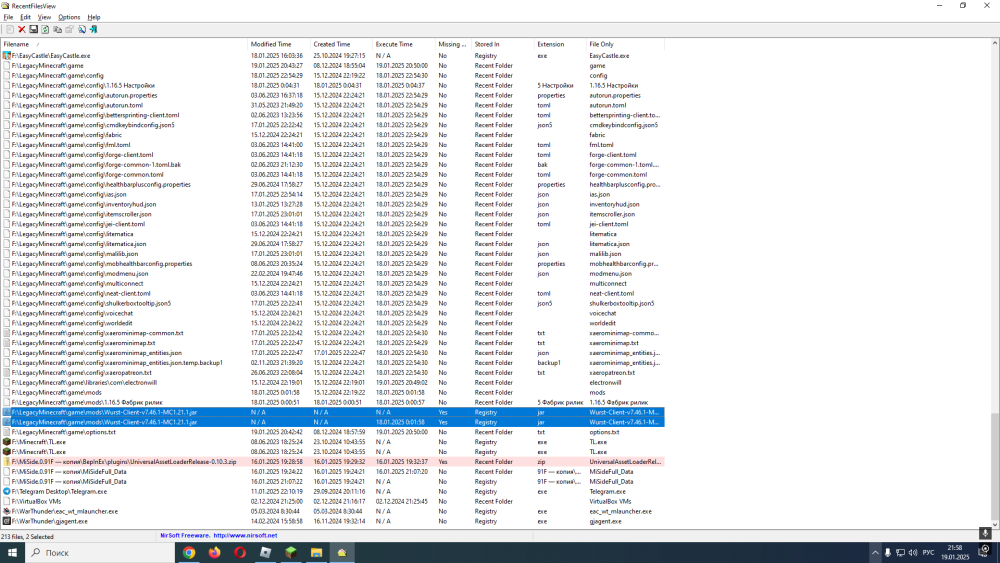Click the vertical scrollbar down arrow
The height and width of the screenshot is (563, 1000).
point(995,525)
